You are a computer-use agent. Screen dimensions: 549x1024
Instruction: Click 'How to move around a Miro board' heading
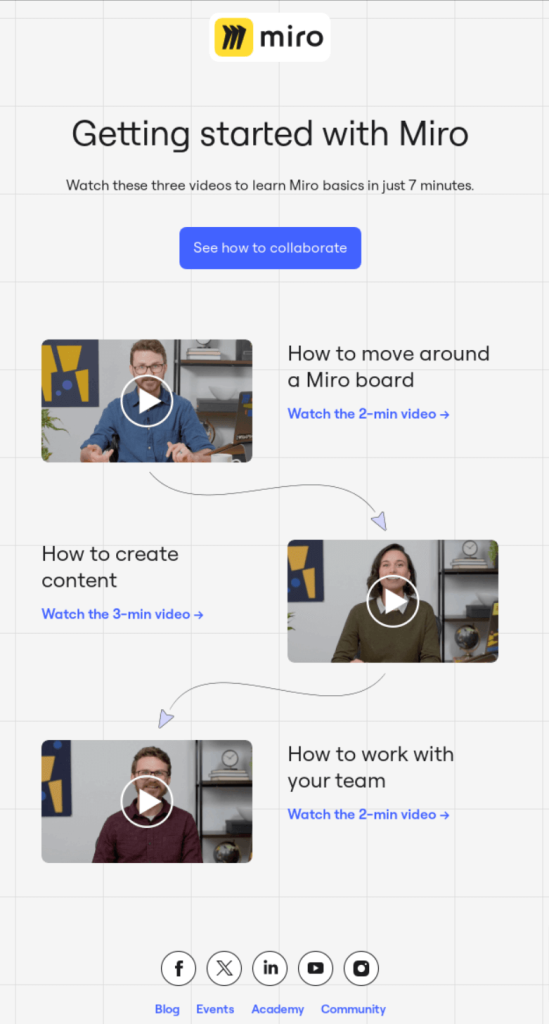[388, 366]
